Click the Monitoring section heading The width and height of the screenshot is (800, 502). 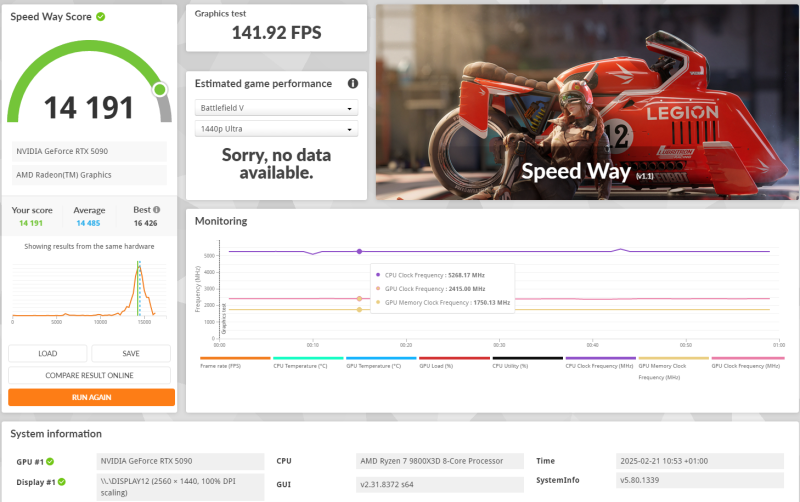point(221,221)
